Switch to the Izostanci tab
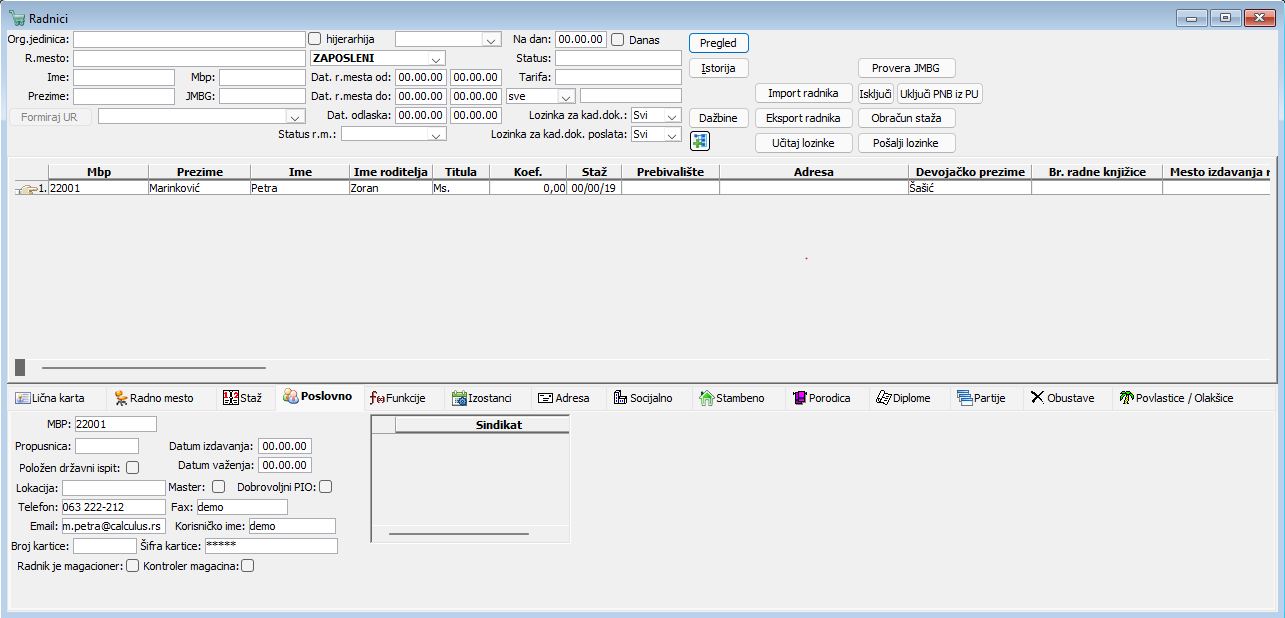 [482, 398]
